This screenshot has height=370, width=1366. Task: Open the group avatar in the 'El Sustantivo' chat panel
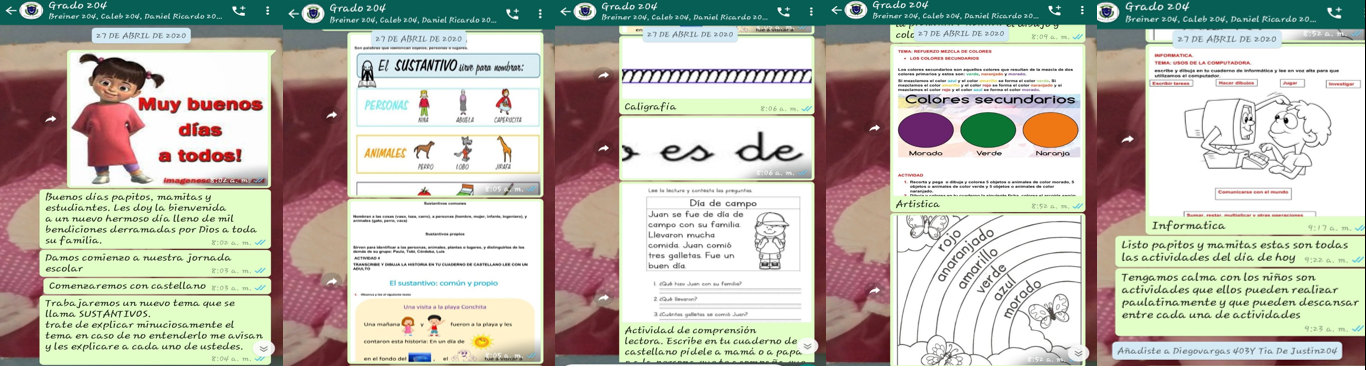[313, 12]
